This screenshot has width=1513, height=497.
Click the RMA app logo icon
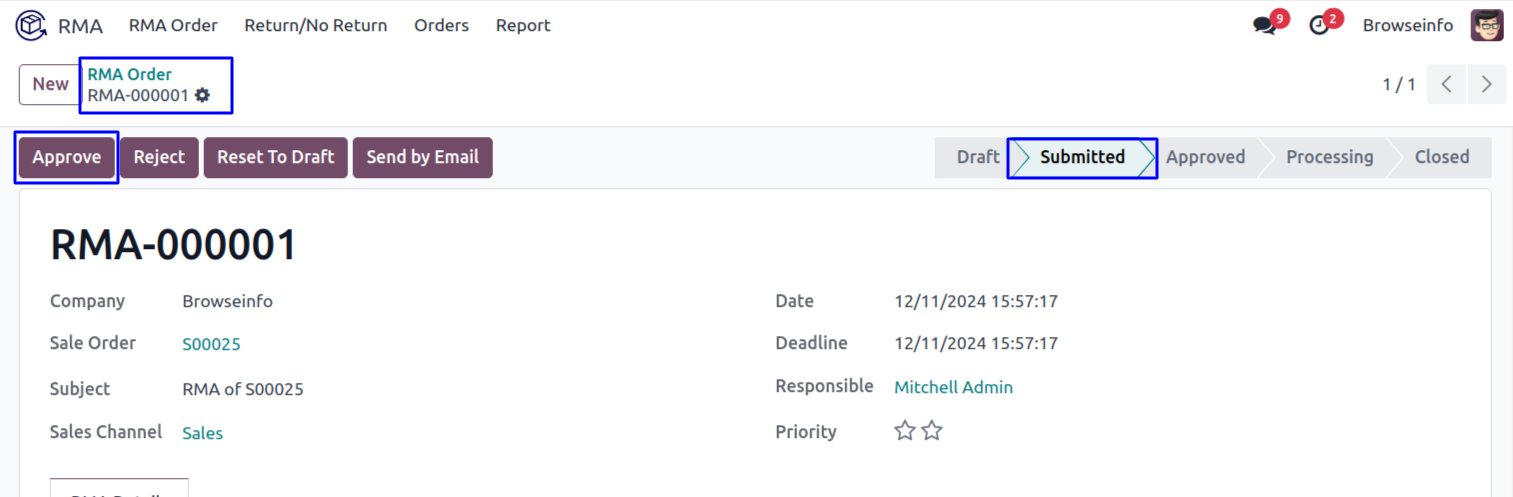point(31,25)
